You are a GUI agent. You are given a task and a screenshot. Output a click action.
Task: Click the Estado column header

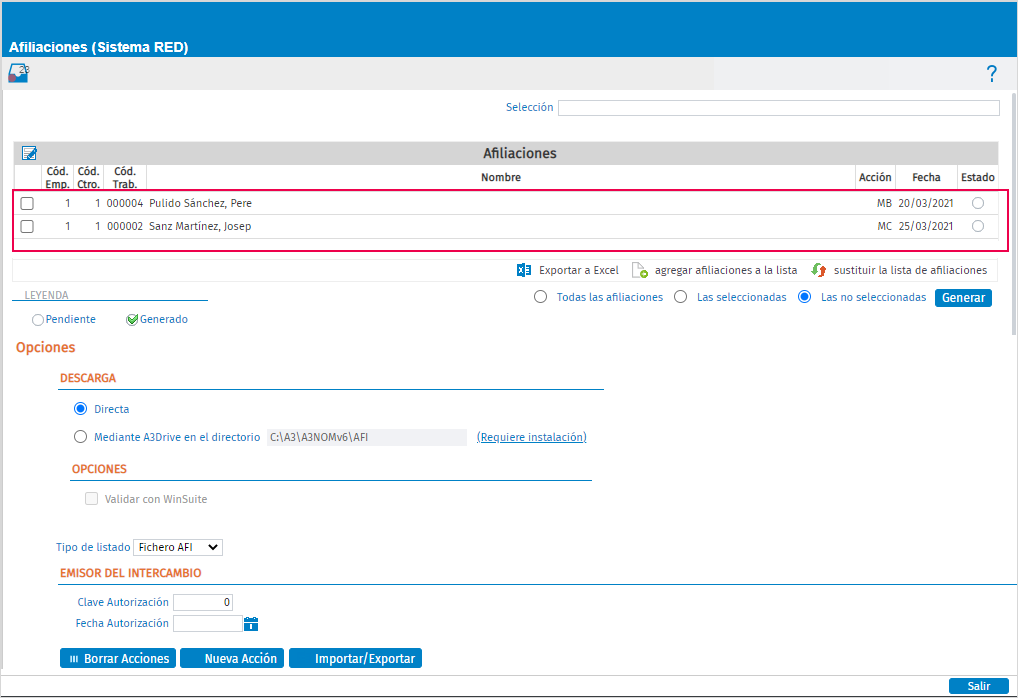pyautogui.click(x=978, y=177)
